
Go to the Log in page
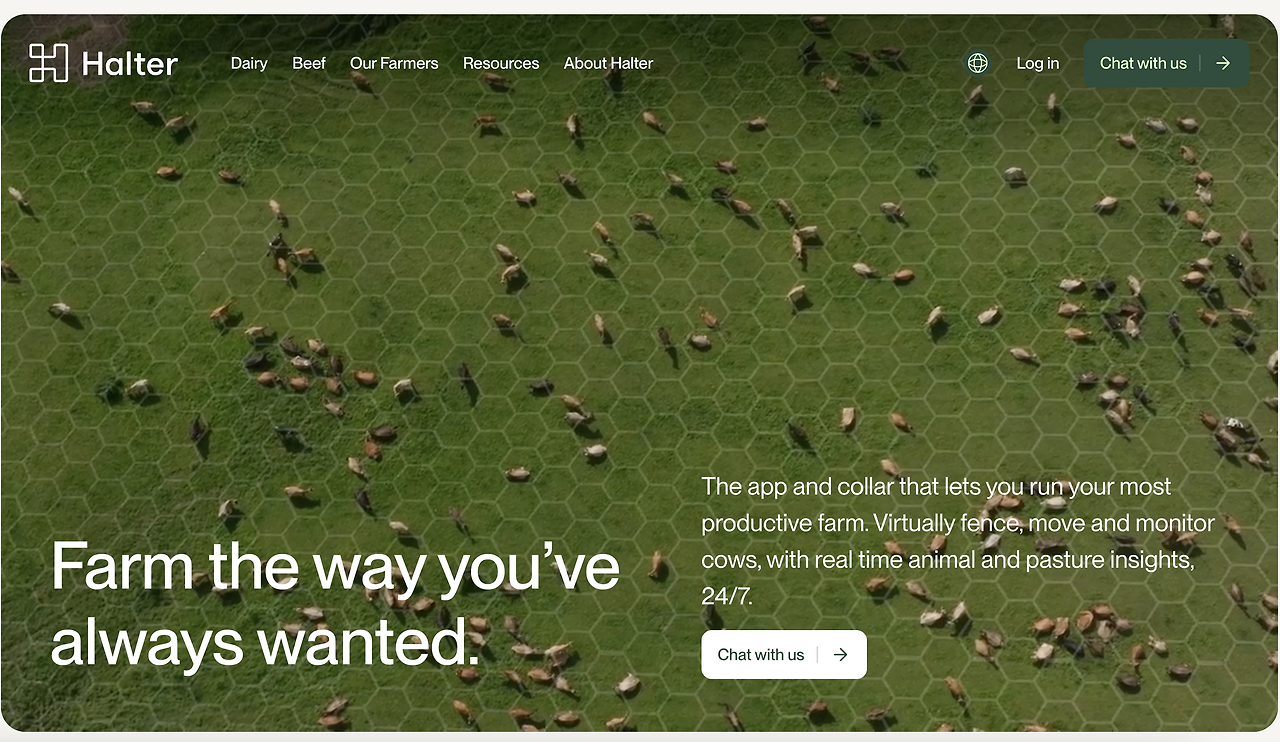pyautogui.click(x=1038, y=63)
